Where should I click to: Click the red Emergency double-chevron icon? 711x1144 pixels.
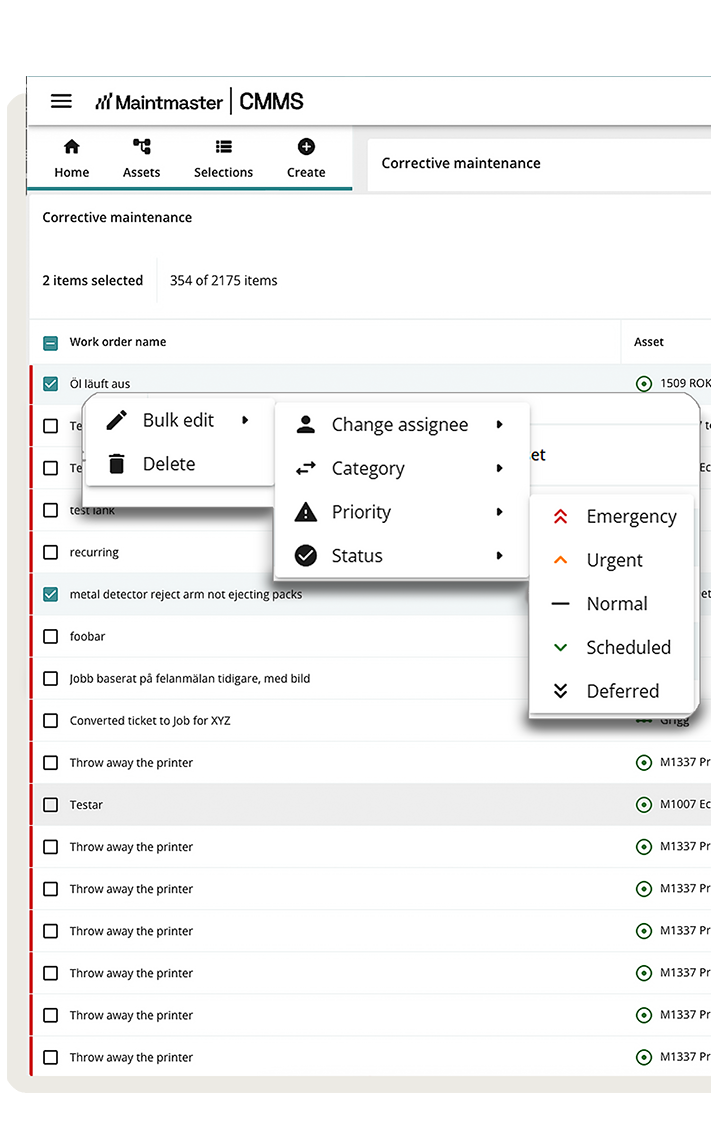(560, 517)
